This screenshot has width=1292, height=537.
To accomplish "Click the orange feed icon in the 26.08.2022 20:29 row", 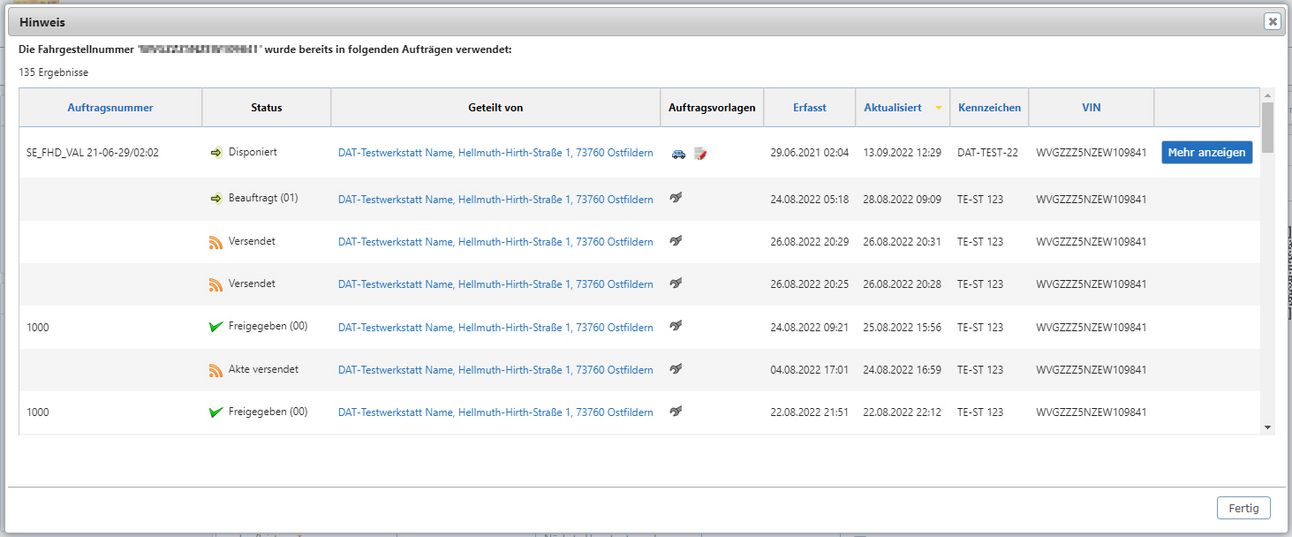I will click(x=215, y=242).
